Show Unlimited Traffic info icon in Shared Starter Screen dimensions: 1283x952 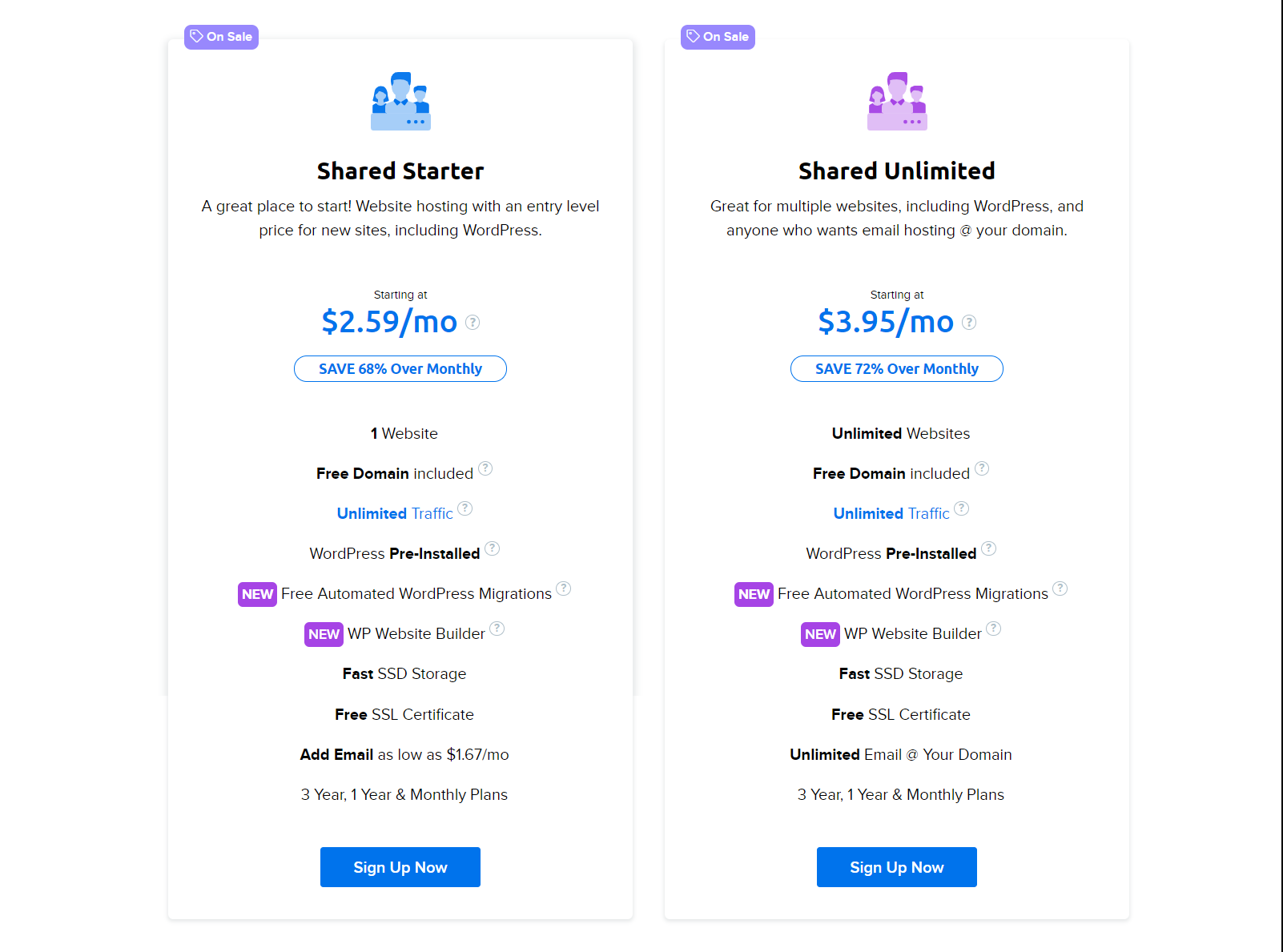465,508
